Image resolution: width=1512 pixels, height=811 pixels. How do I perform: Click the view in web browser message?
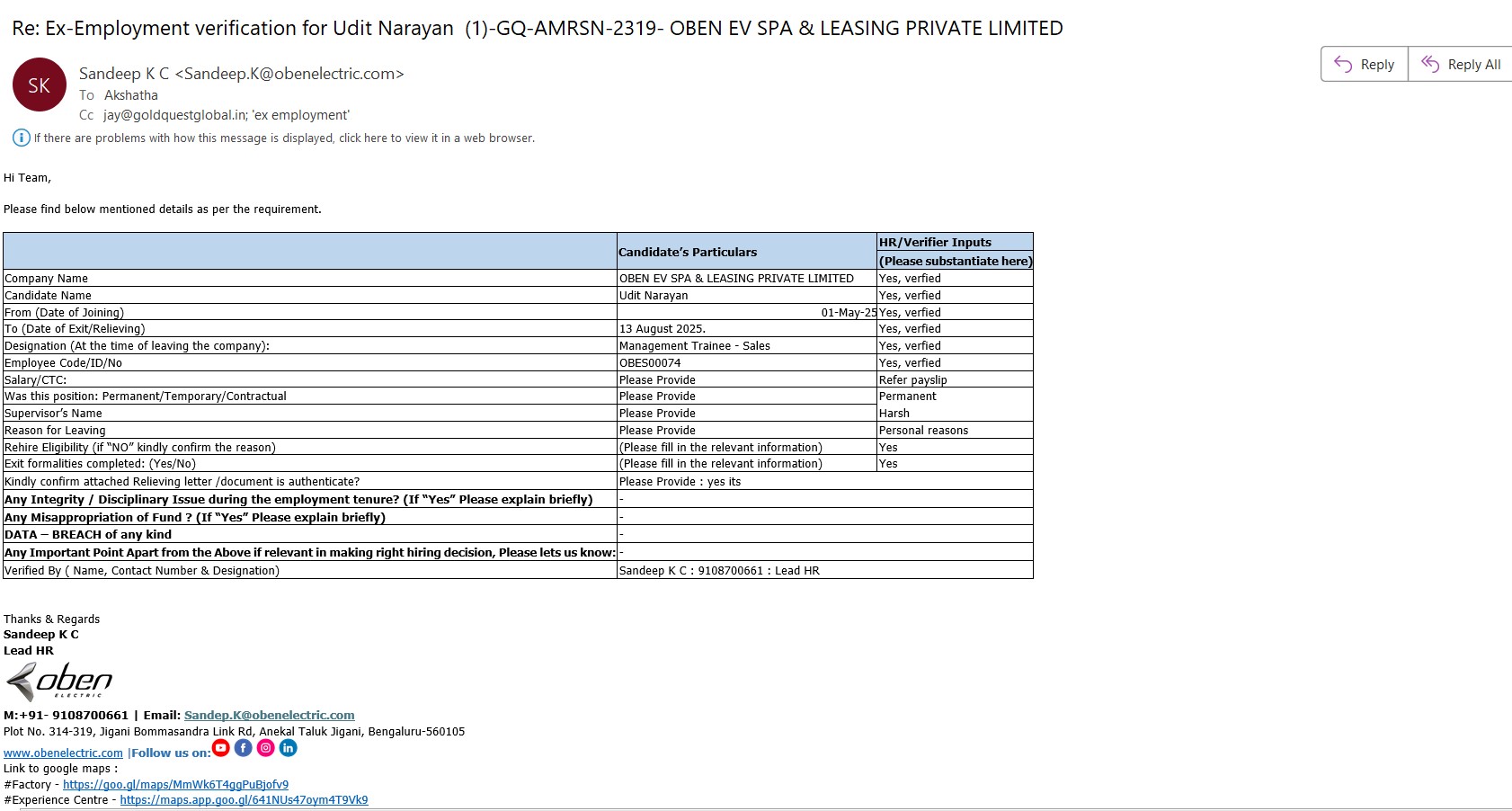coord(284,138)
